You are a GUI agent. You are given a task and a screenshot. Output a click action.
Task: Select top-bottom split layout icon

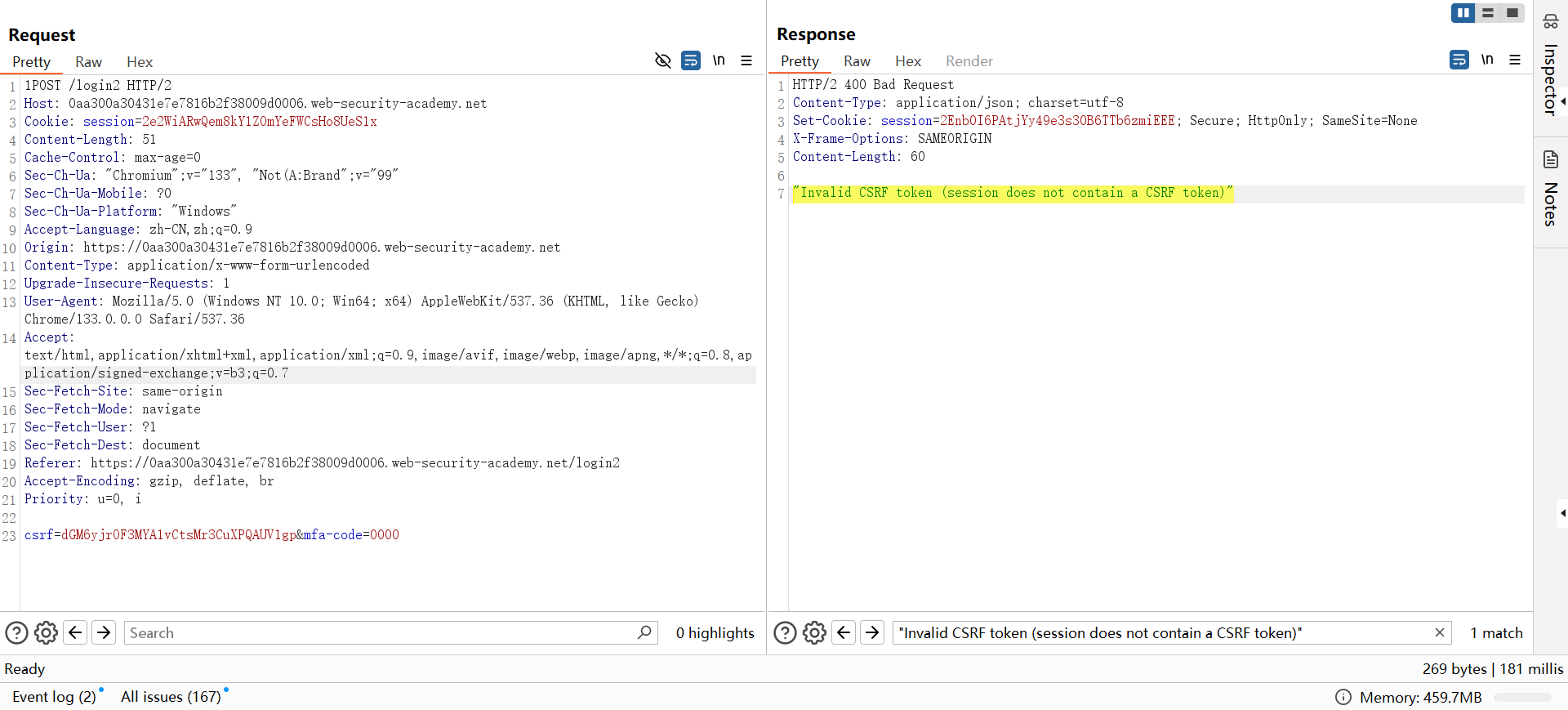[x=1488, y=13]
